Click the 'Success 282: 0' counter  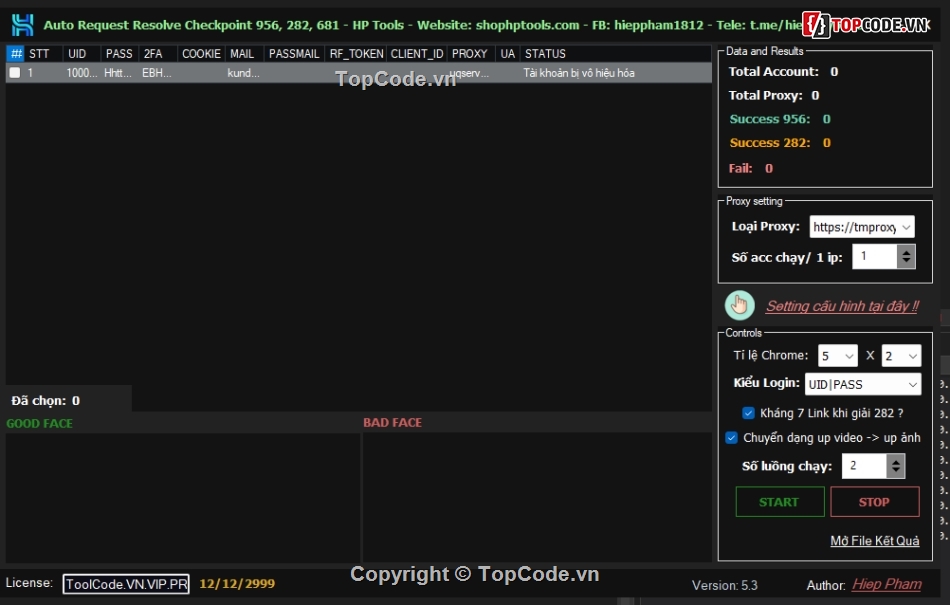[x=780, y=142]
